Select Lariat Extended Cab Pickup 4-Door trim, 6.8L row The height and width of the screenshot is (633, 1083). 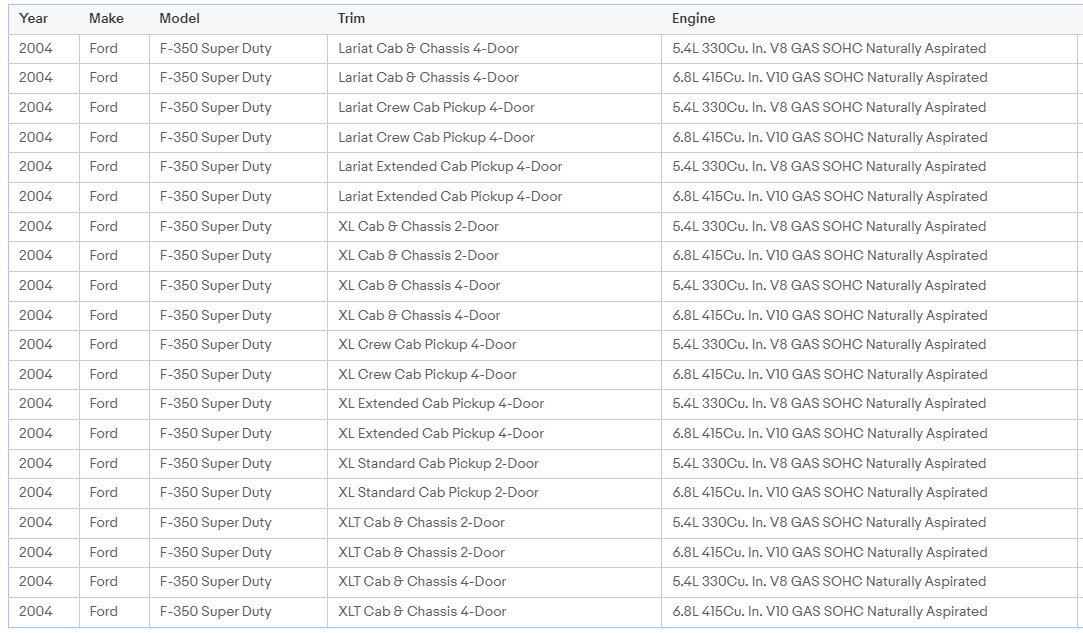(x=450, y=196)
